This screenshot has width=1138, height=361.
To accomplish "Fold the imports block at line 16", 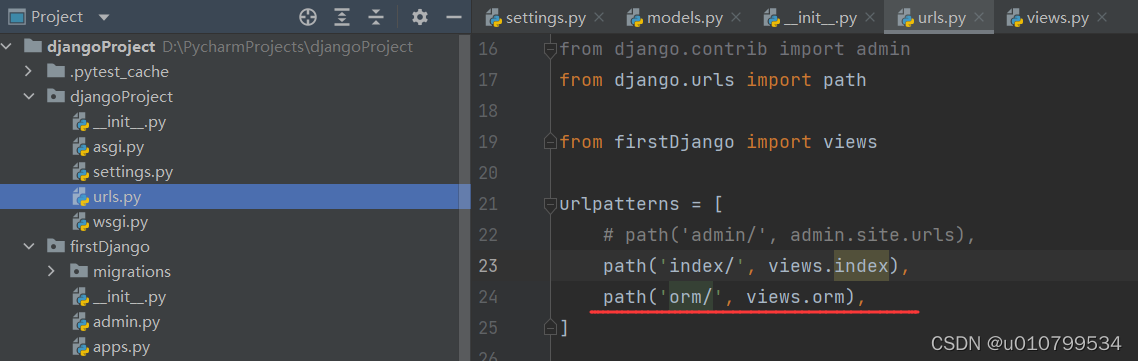I will [x=550, y=49].
